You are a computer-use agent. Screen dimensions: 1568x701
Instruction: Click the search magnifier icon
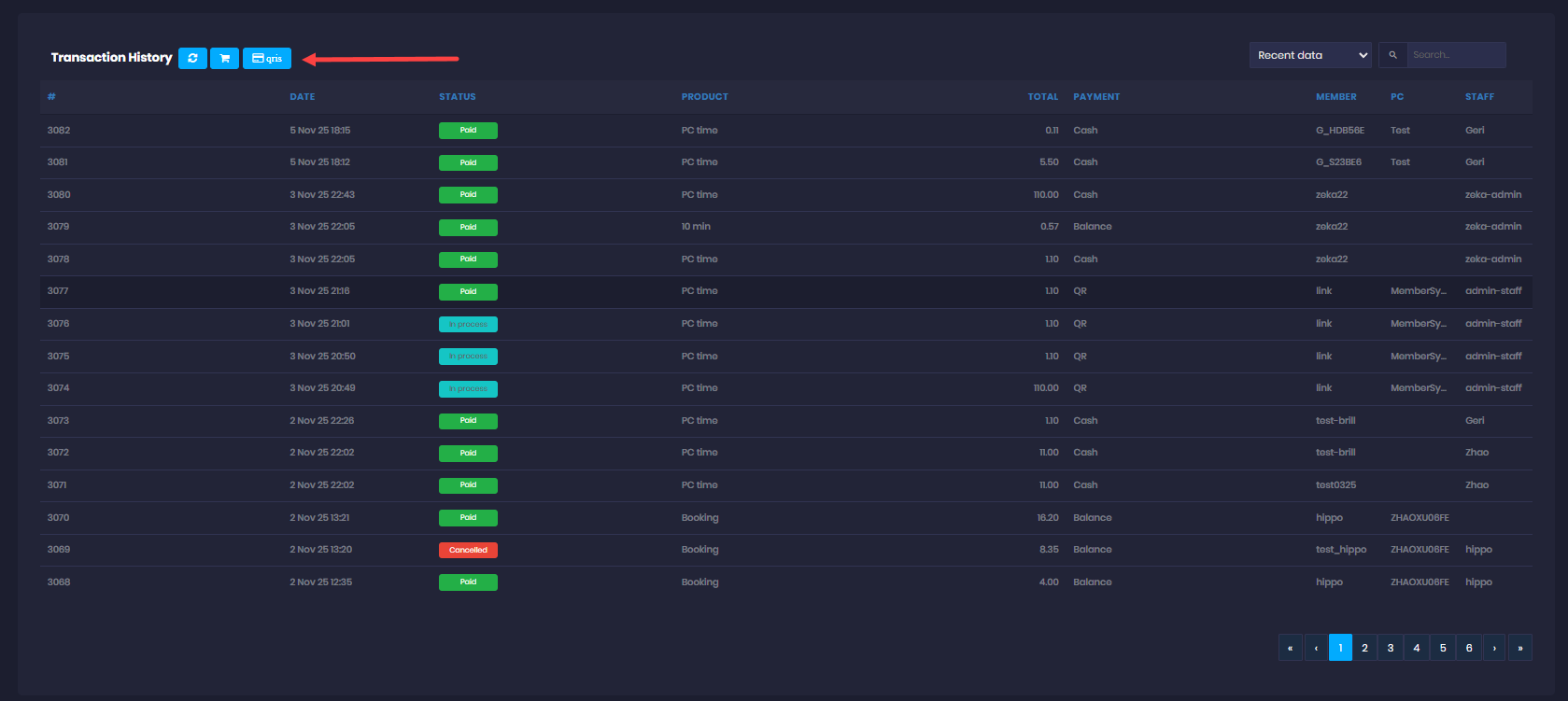1392,55
